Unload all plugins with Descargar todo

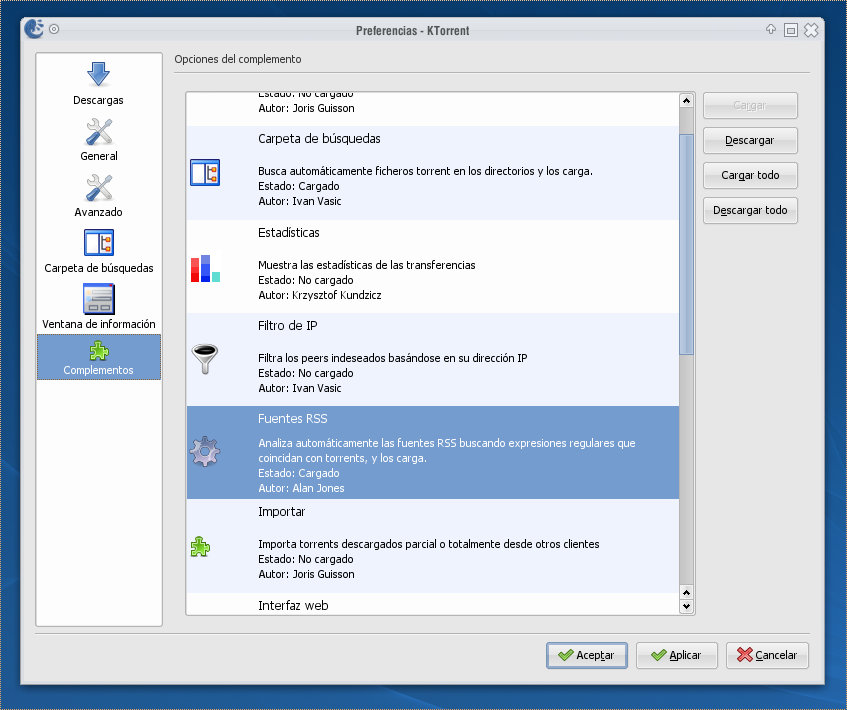[750, 210]
